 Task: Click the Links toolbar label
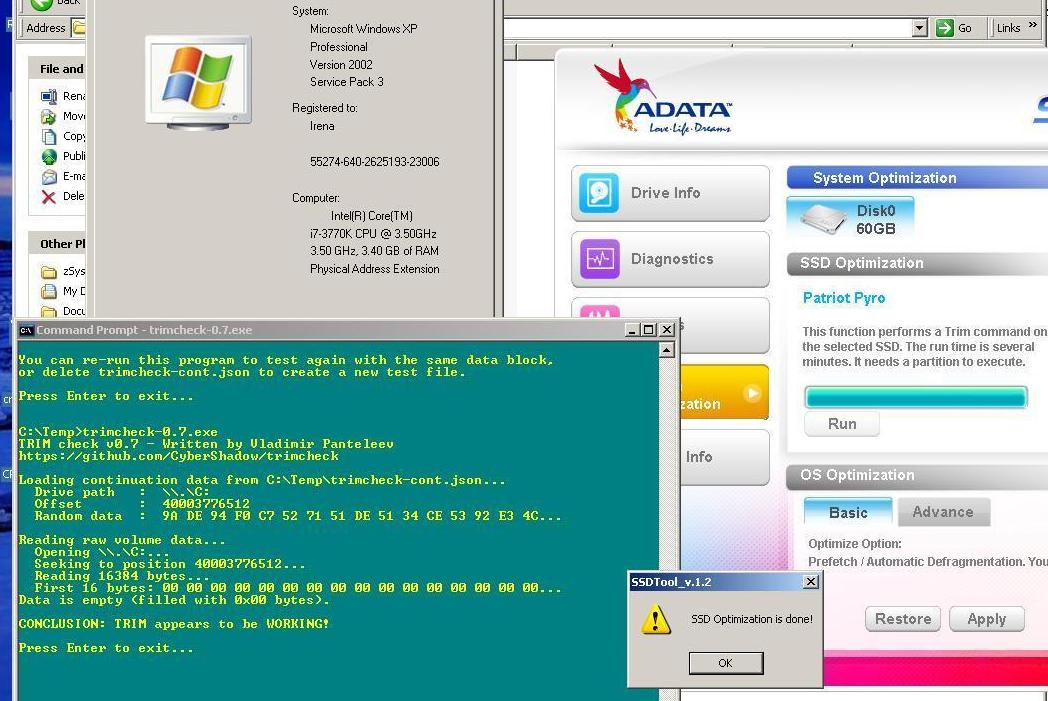click(x=1008, y=28)
